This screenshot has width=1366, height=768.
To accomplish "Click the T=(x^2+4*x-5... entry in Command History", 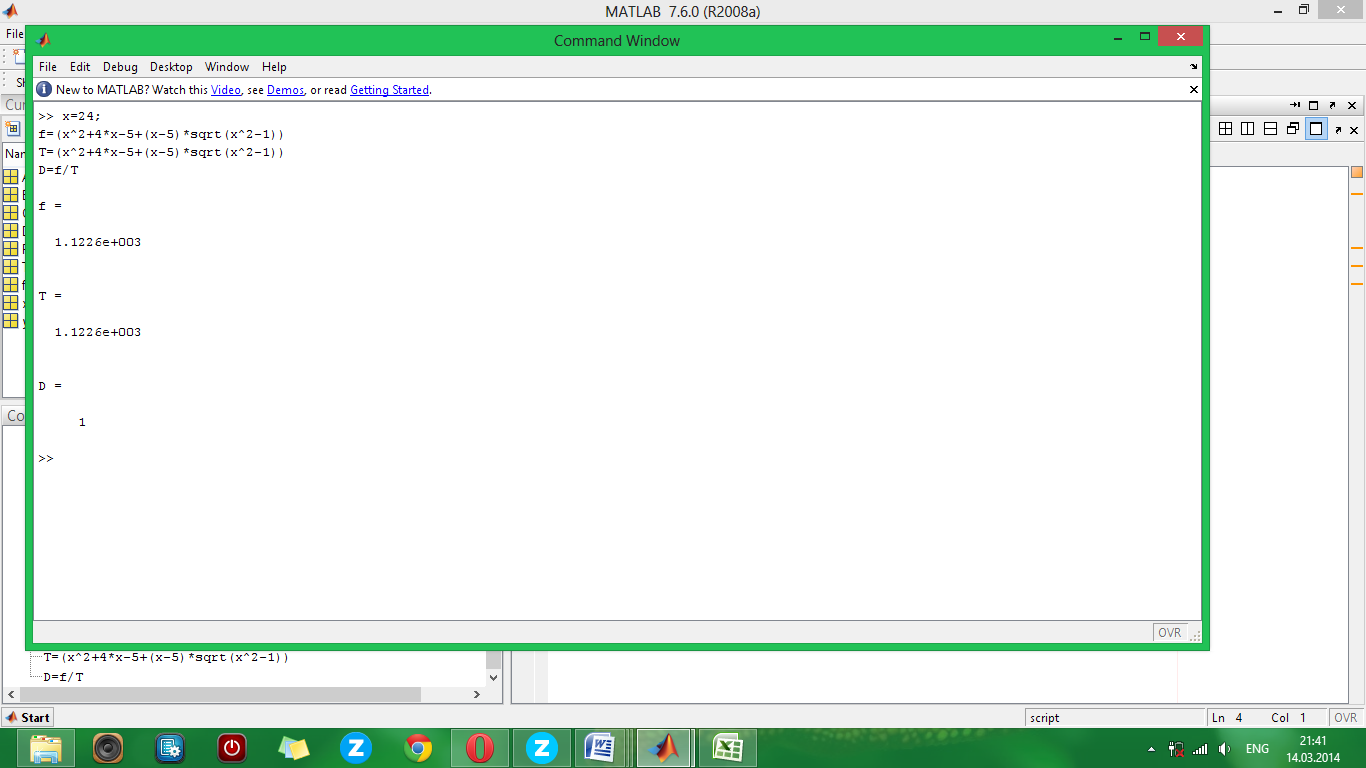I will point(166,657).
